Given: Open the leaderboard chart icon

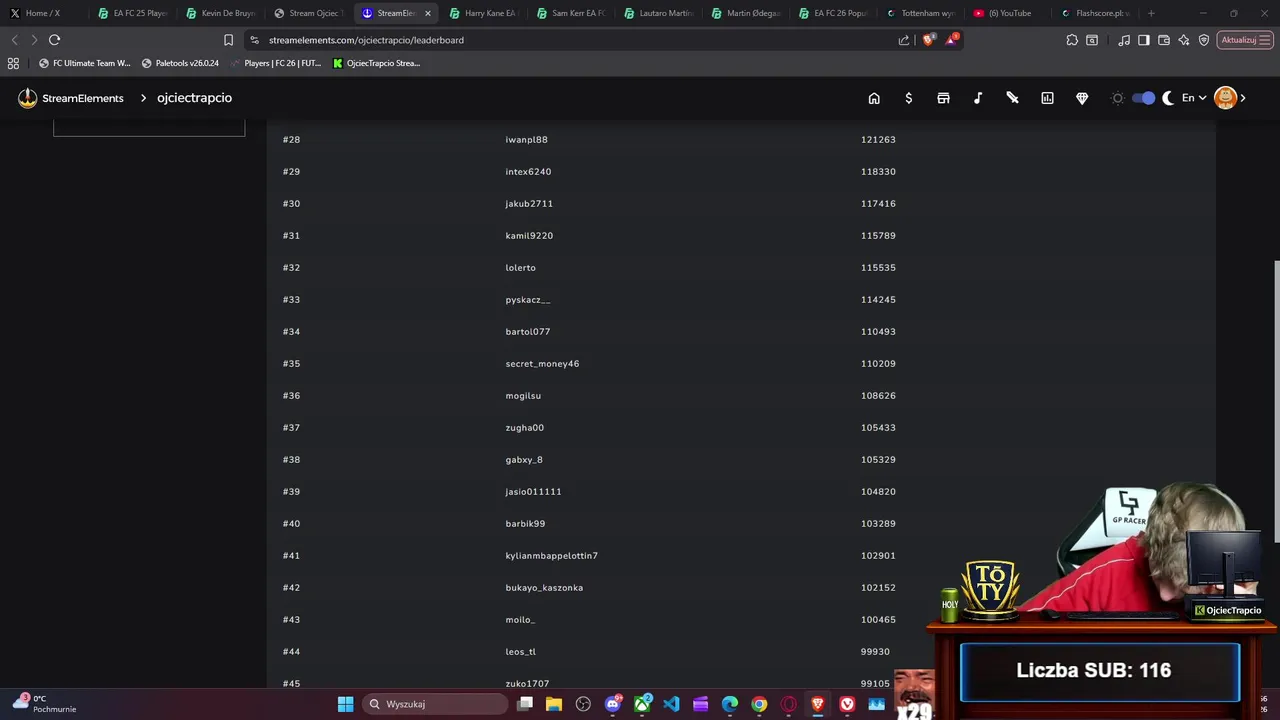Looking at the screenshot, I should coord(1047,98).
